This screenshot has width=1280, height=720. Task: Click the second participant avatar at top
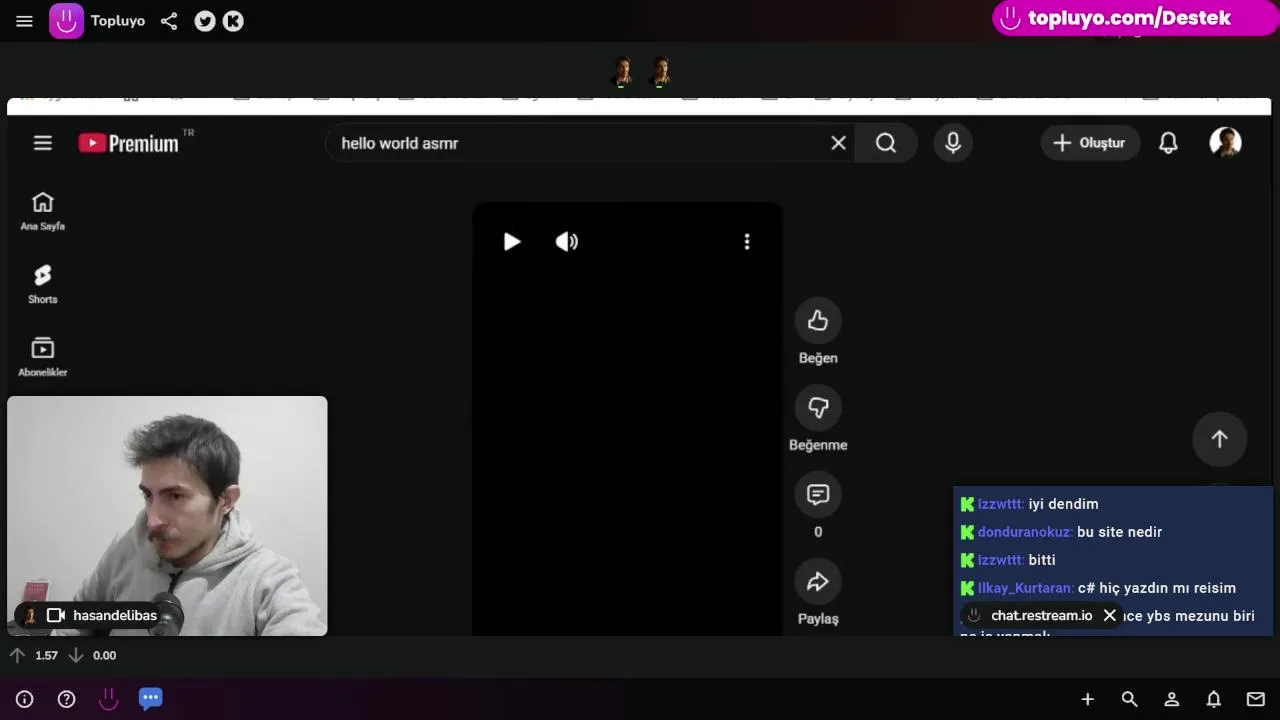tap(660, 72)
